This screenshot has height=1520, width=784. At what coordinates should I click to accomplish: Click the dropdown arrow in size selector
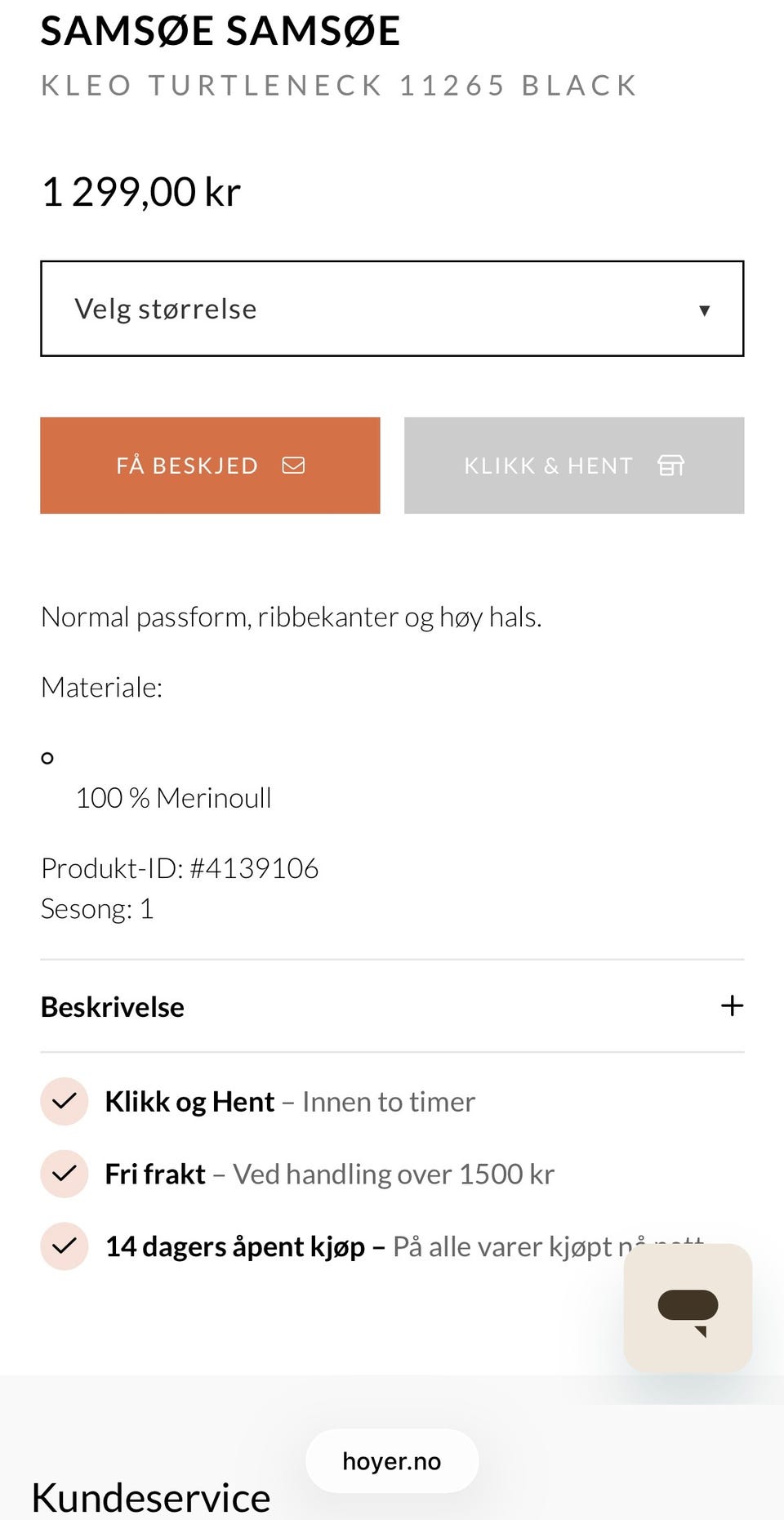704,310
